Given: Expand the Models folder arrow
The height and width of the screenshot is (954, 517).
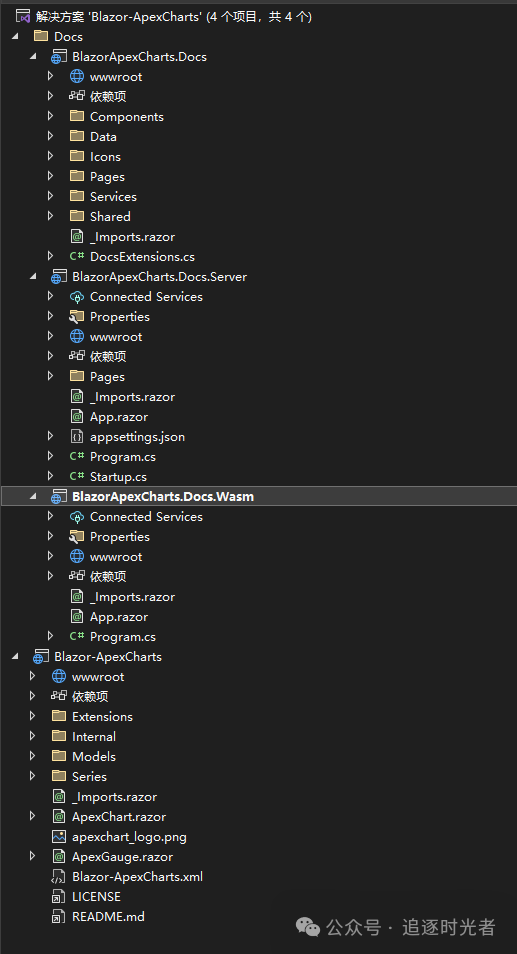Looking at the screenshot, I should [33, 756].
